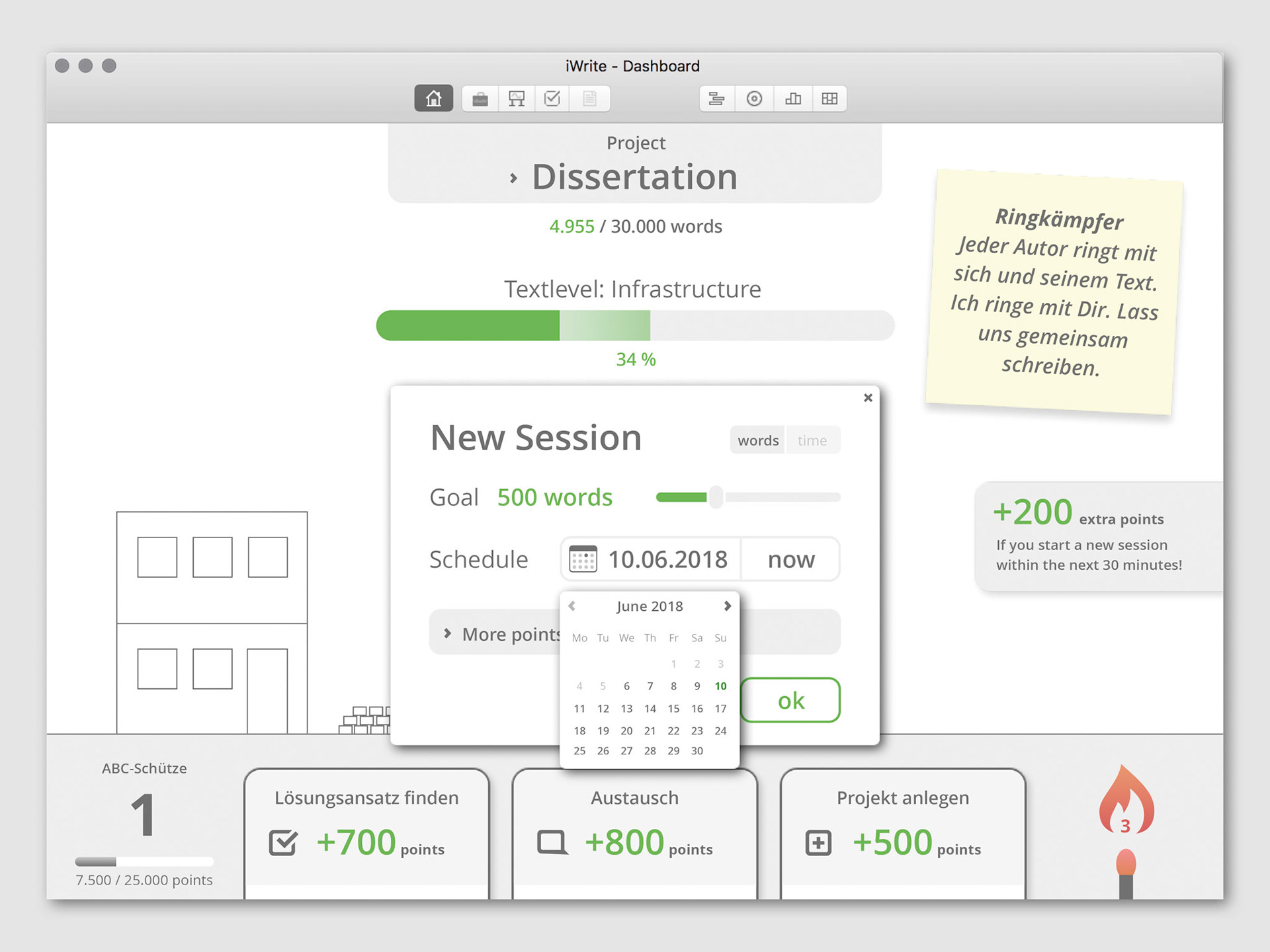Open the checkbox tasks toolbar icon
The height and width of the screenshot is (952, 1270).
(552, 99)
